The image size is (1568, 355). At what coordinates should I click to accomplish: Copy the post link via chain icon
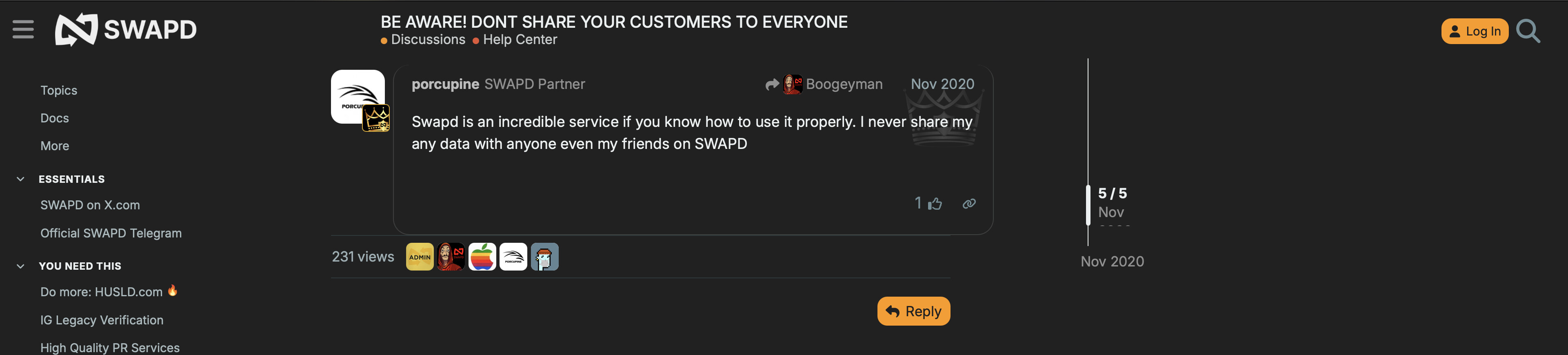969,203
